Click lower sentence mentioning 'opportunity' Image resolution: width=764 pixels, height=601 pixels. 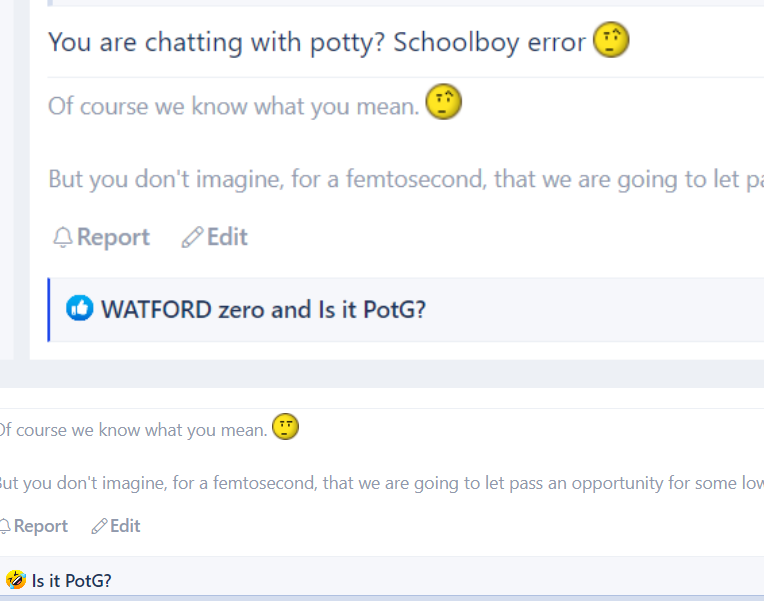tap(382, 483)
